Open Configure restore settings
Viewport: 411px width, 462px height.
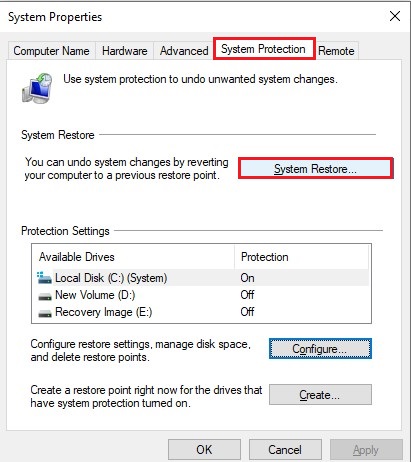(320, 349)
